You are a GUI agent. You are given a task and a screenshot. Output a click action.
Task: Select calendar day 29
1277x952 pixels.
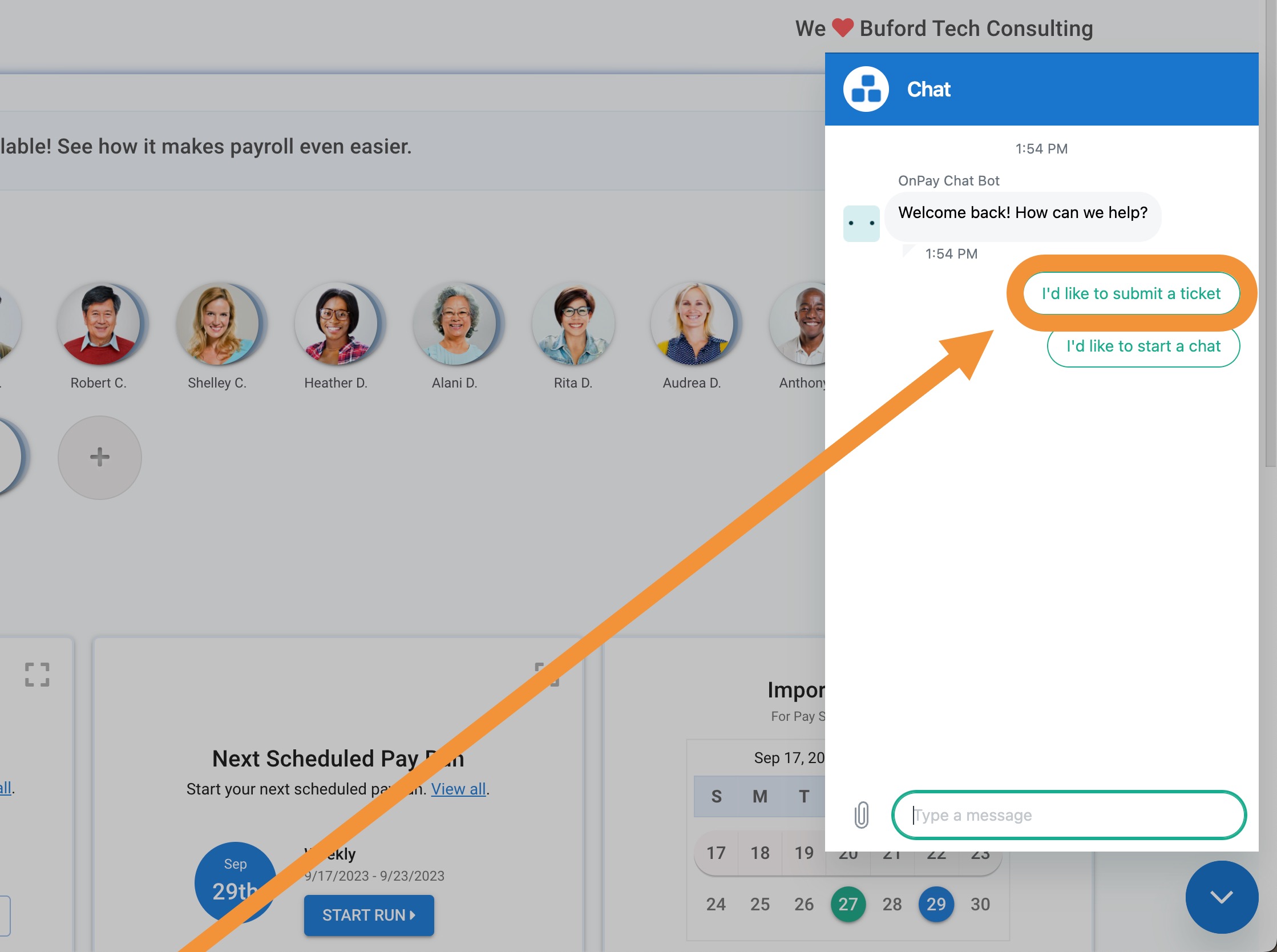click(x=935, y=903)
